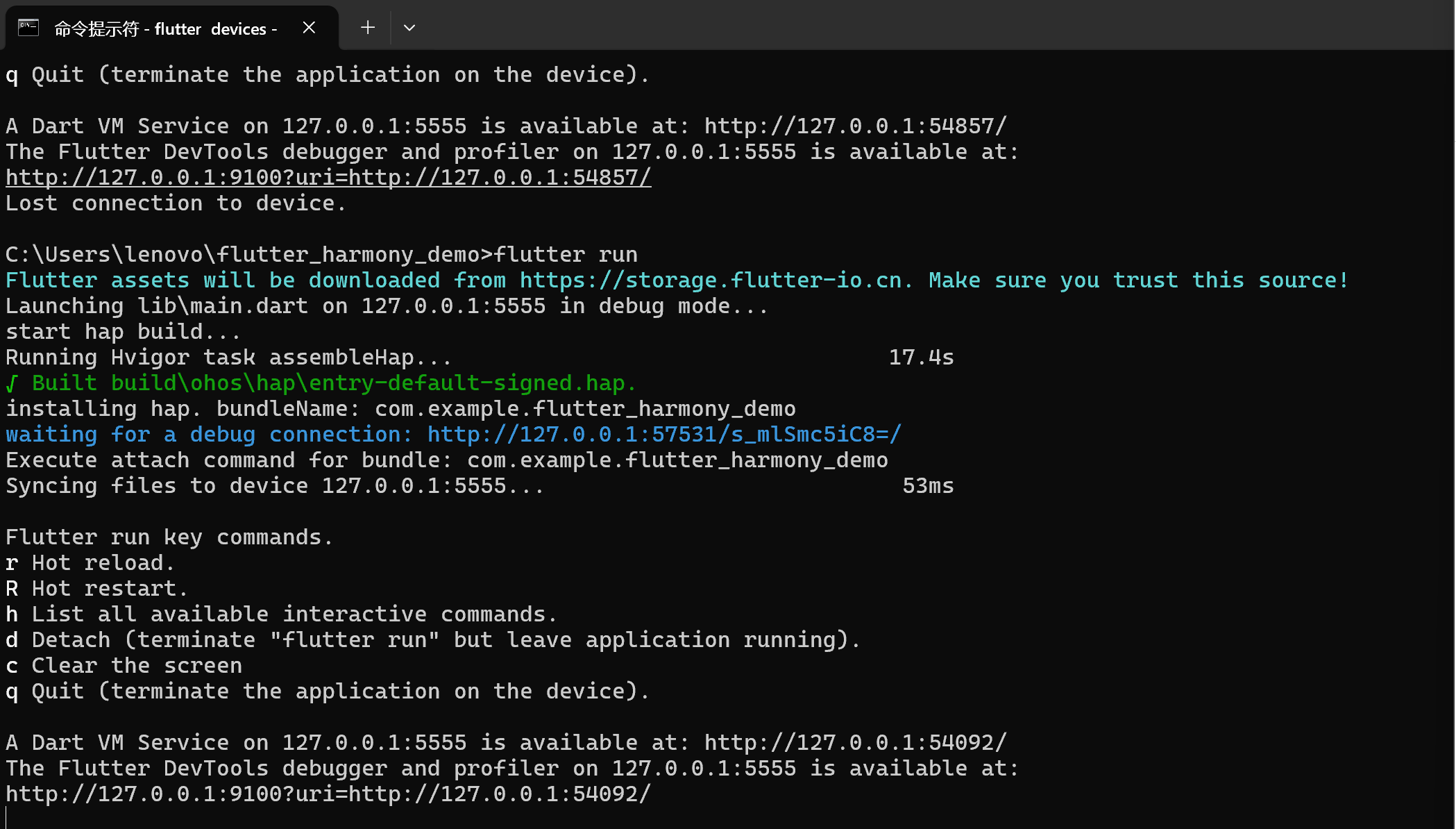Click the 17.4s Hvigor task timing
1456x829 pixels.
[x=921, y=358]
